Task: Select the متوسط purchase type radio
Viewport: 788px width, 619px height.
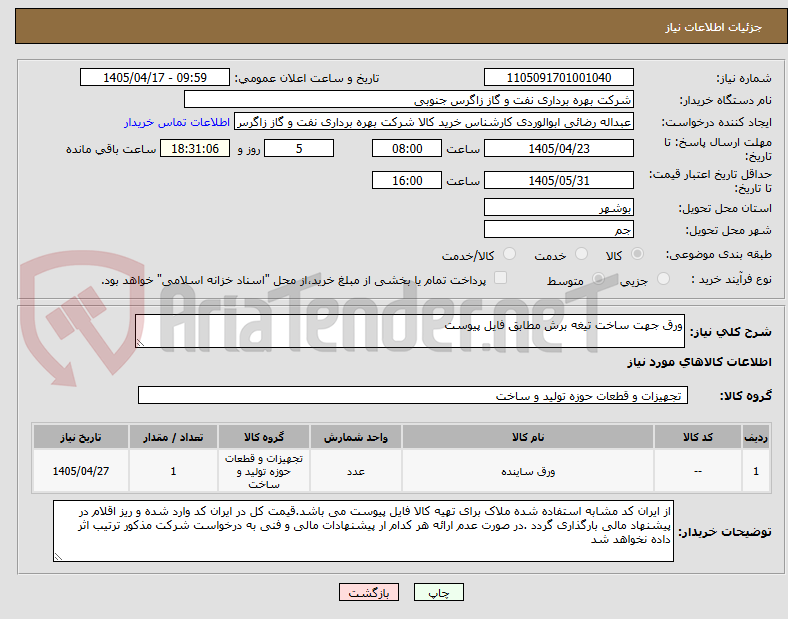Action: coord(598,279)
